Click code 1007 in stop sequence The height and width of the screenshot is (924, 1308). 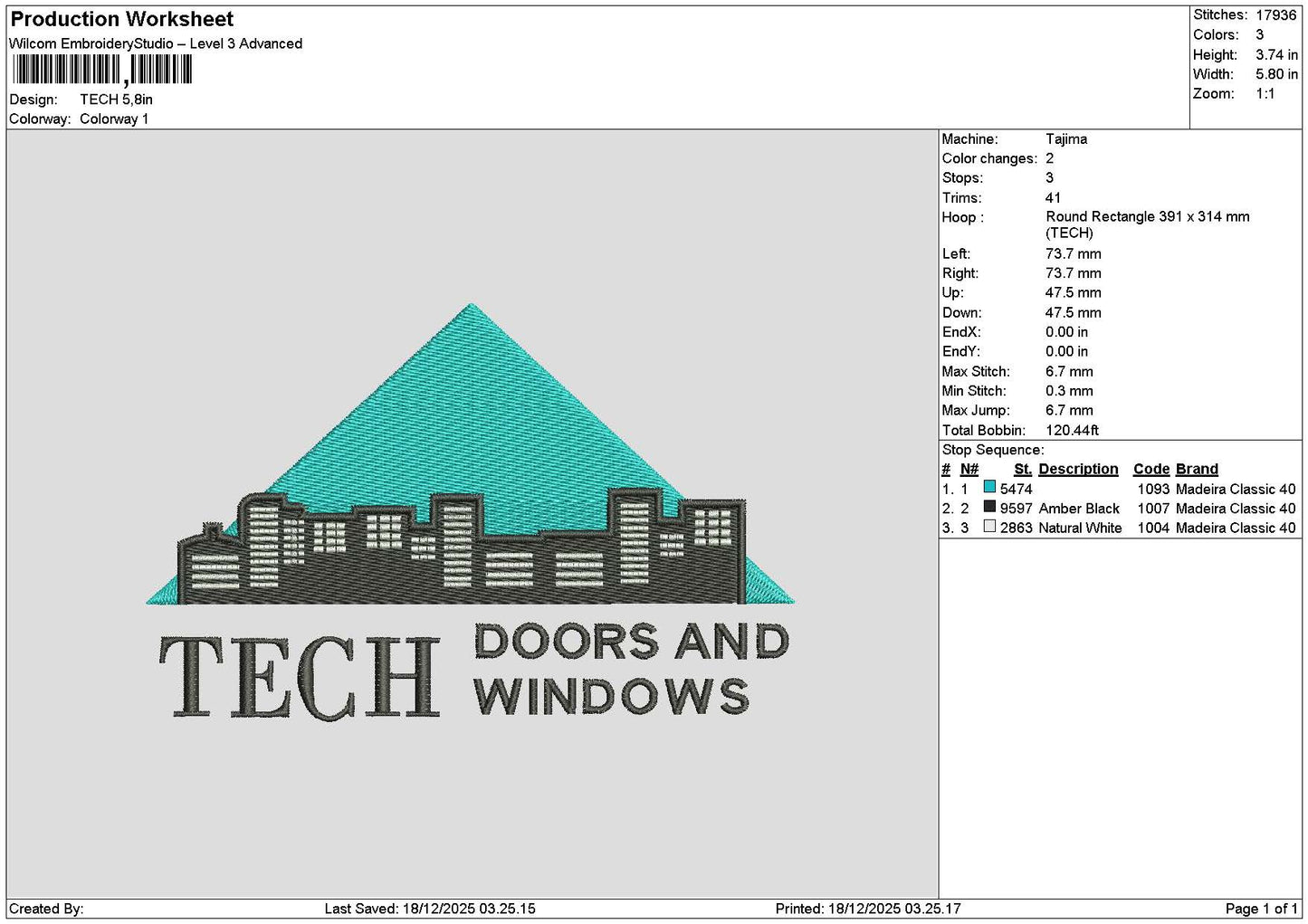(x=1153, y=509)
